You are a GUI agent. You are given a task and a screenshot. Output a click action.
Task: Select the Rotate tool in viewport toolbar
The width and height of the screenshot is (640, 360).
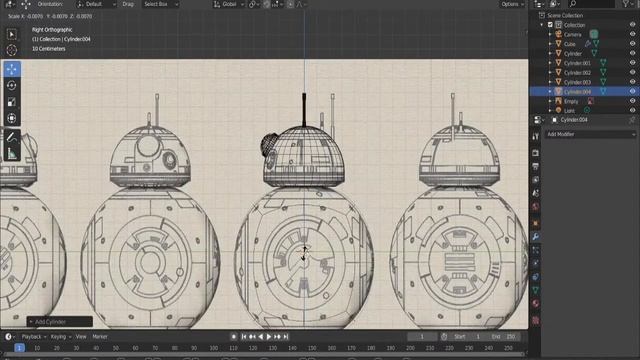12,85
